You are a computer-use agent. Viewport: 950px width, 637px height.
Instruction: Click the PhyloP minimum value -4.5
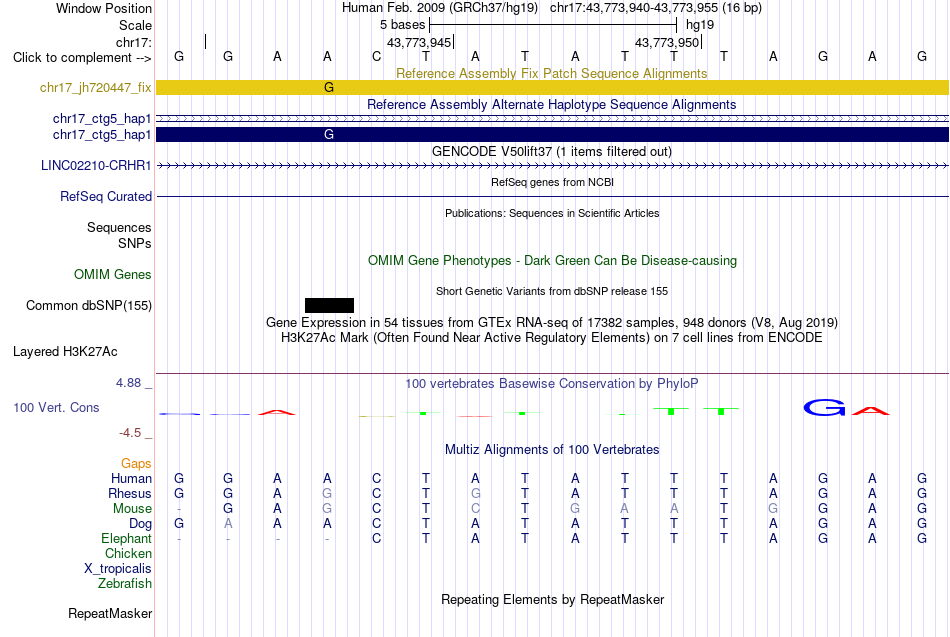click(x=130, y=433)
